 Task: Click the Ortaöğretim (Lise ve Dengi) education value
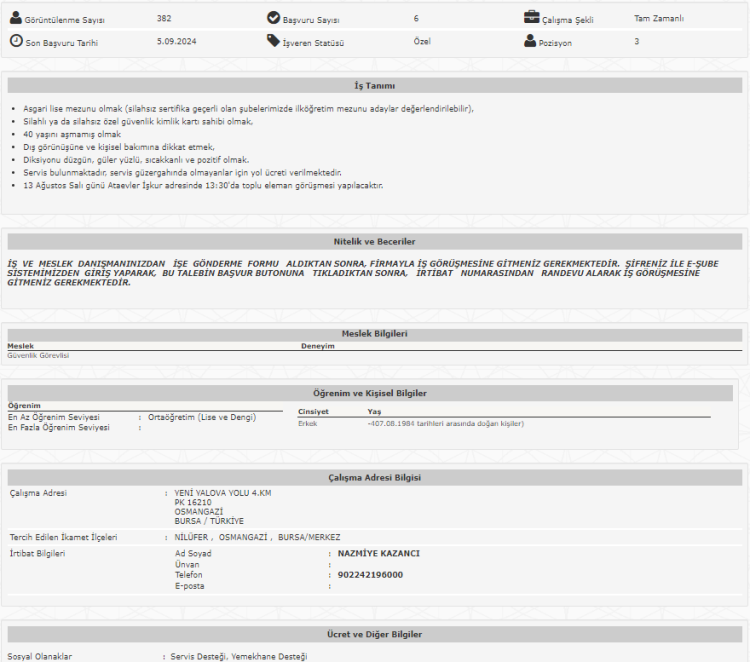pos(201,417)
